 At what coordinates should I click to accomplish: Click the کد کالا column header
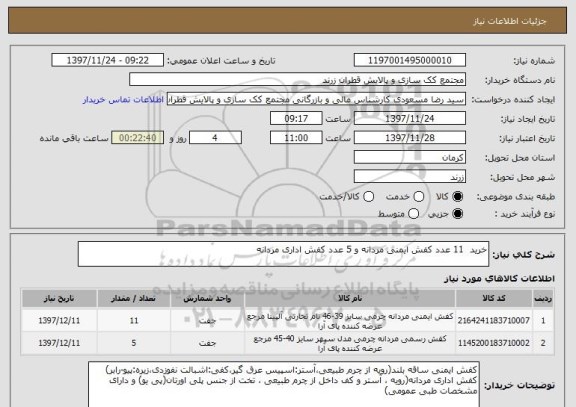click(x=494, y=298)
